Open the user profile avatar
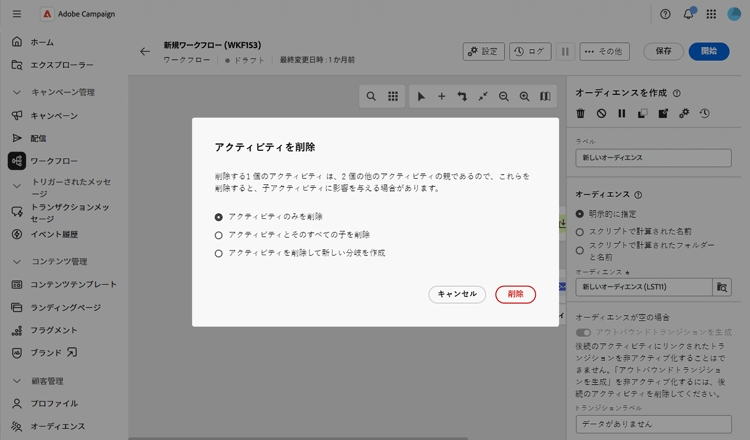The width and height of the screenshot is (750, 440). coord(734,14)
